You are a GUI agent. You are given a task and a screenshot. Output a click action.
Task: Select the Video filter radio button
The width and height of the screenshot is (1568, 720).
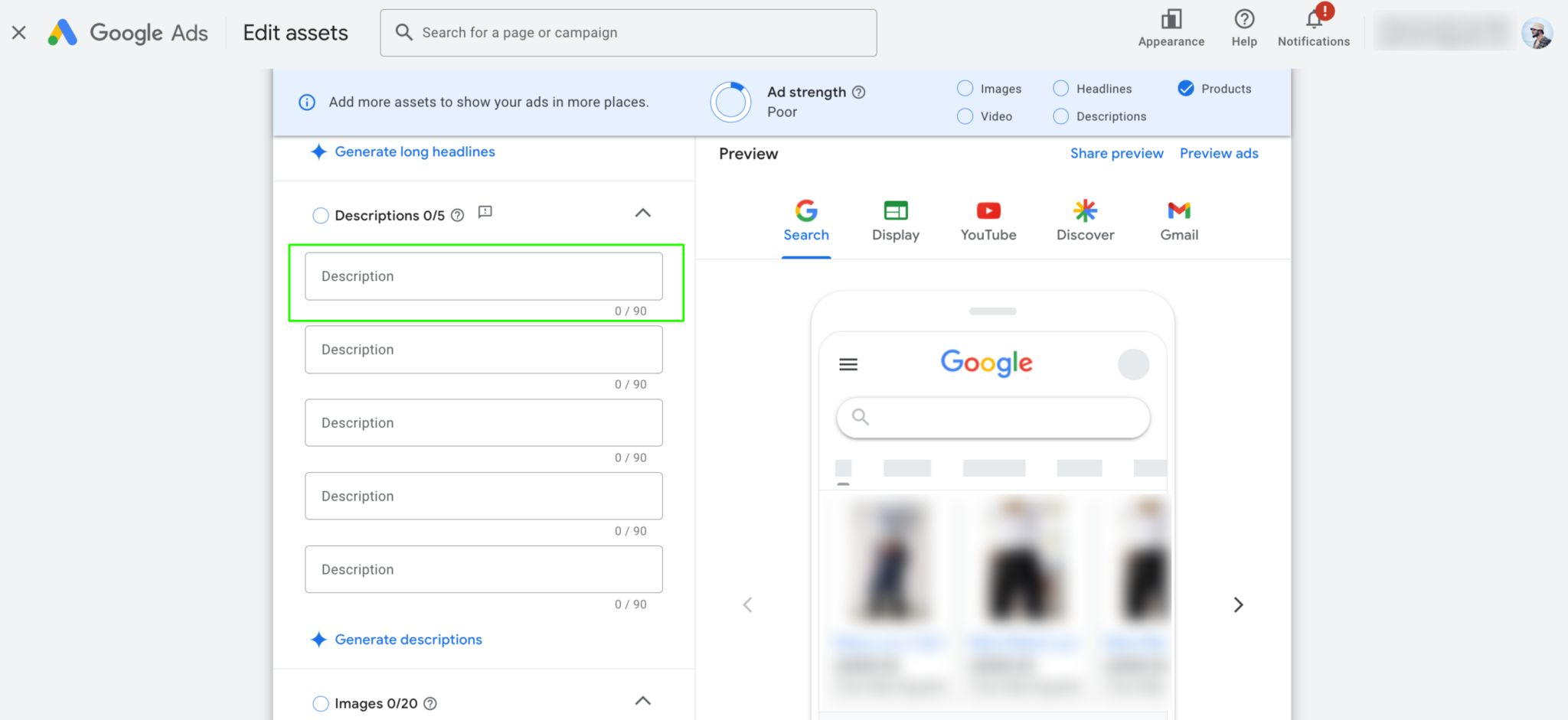coord(965,116)
